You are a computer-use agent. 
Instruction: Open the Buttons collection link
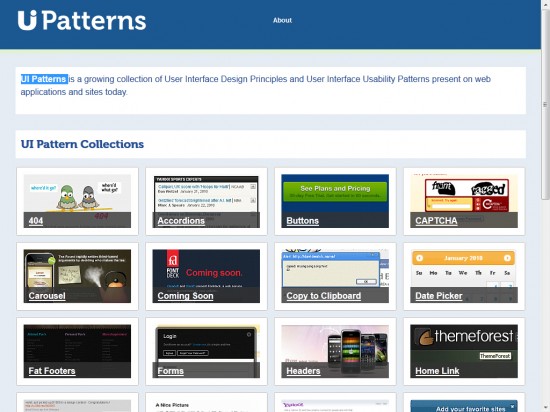[x=302, y=221]
